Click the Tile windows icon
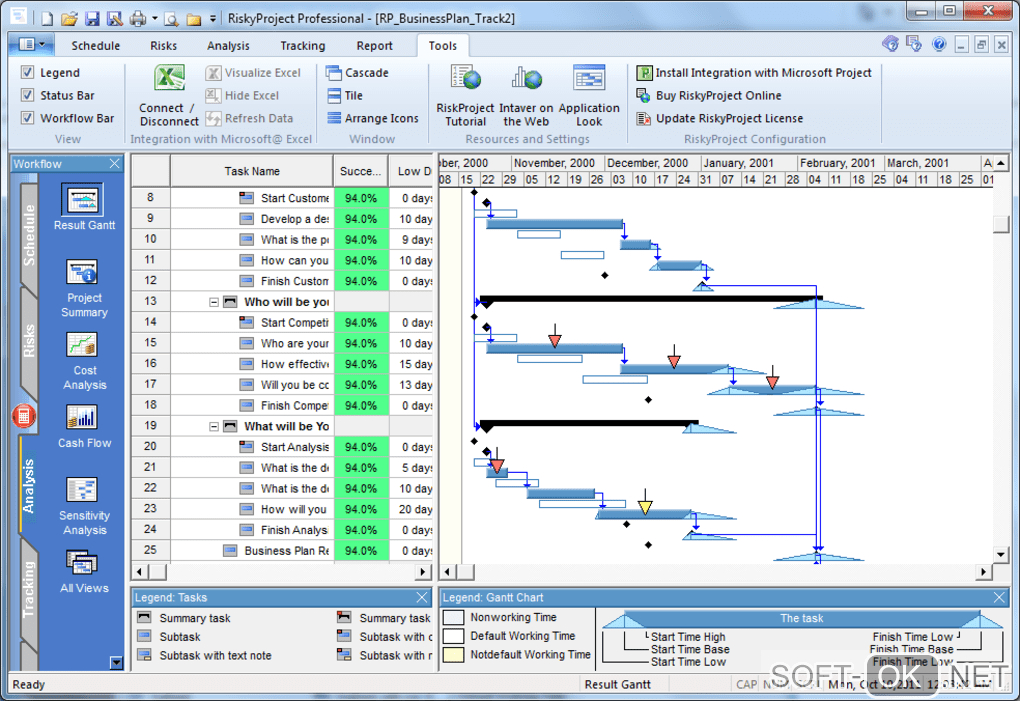Screen dimensions: 1020x701 (334, 96)
